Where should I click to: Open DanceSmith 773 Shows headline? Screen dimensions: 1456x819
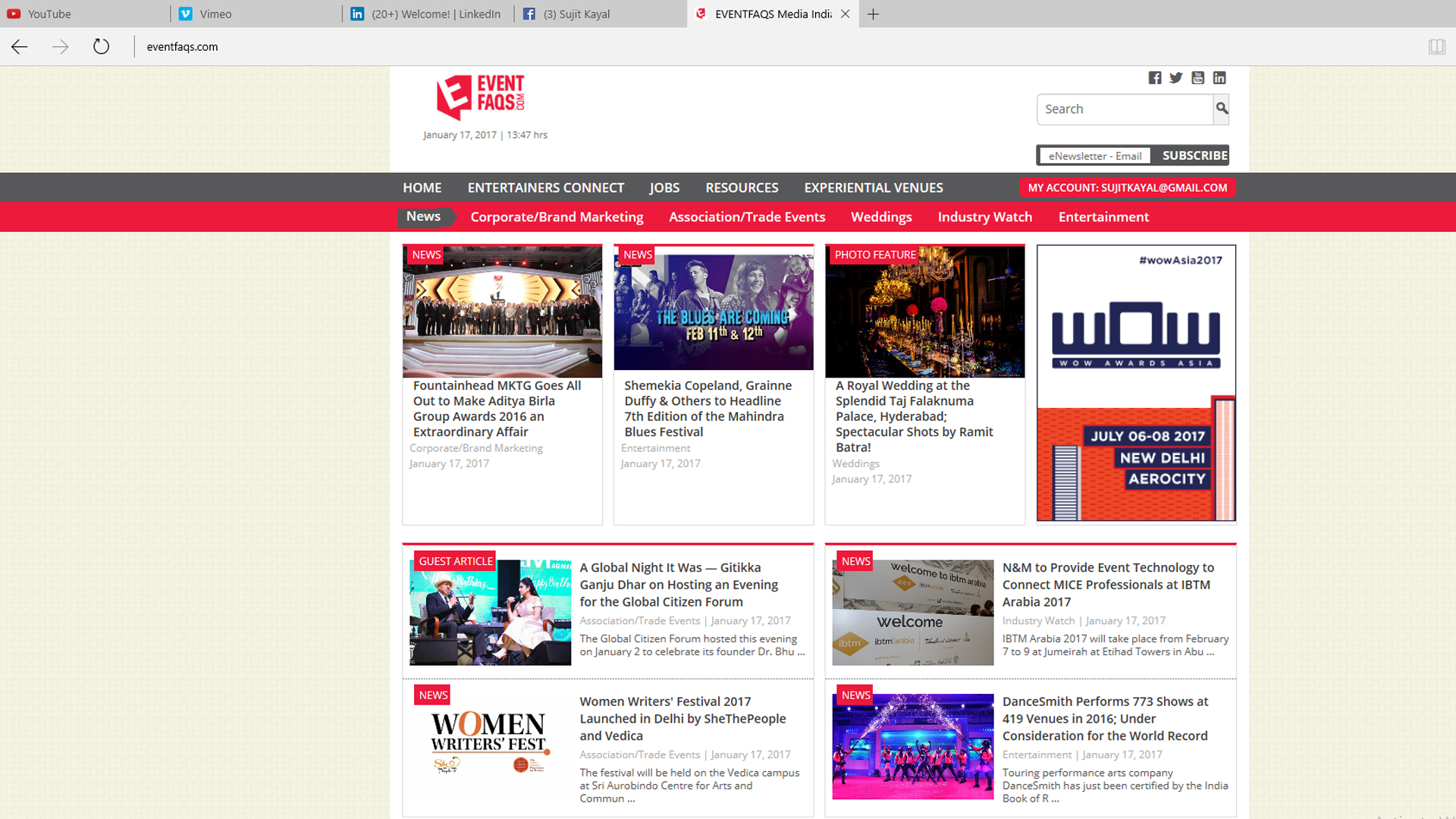click(1105, 719)
